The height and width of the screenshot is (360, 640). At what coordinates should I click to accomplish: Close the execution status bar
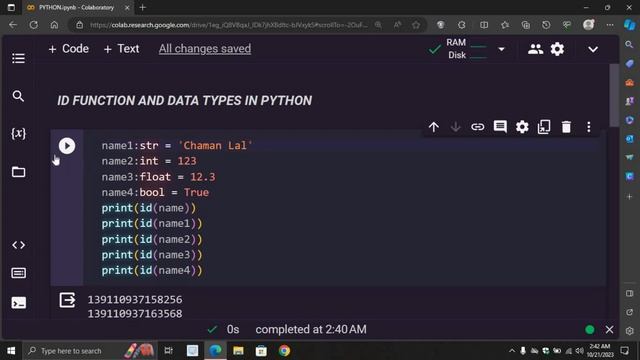[609, 329]
